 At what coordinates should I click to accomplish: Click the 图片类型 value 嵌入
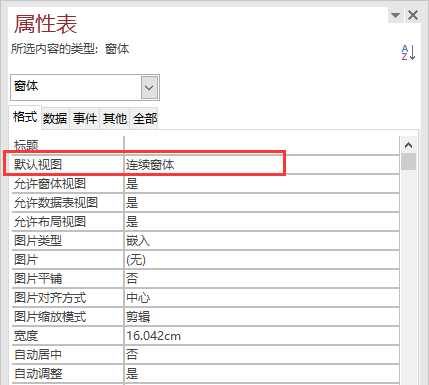(262, 241)
